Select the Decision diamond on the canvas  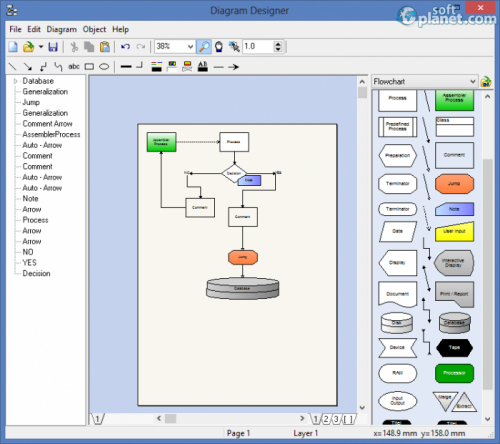pos(234,173)
